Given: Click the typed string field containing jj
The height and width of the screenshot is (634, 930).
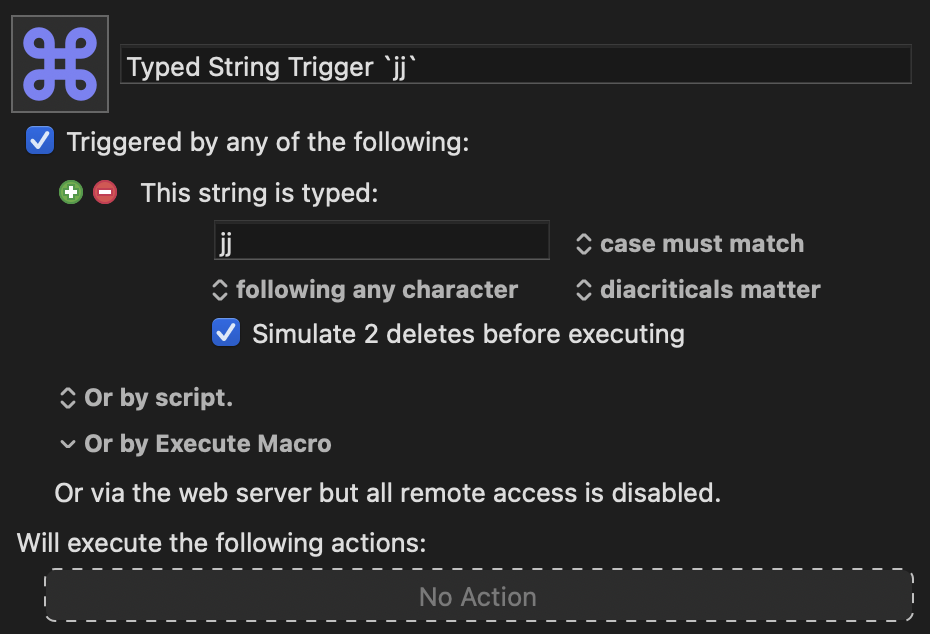Looking at the screenshot, I should pos(381,240).
